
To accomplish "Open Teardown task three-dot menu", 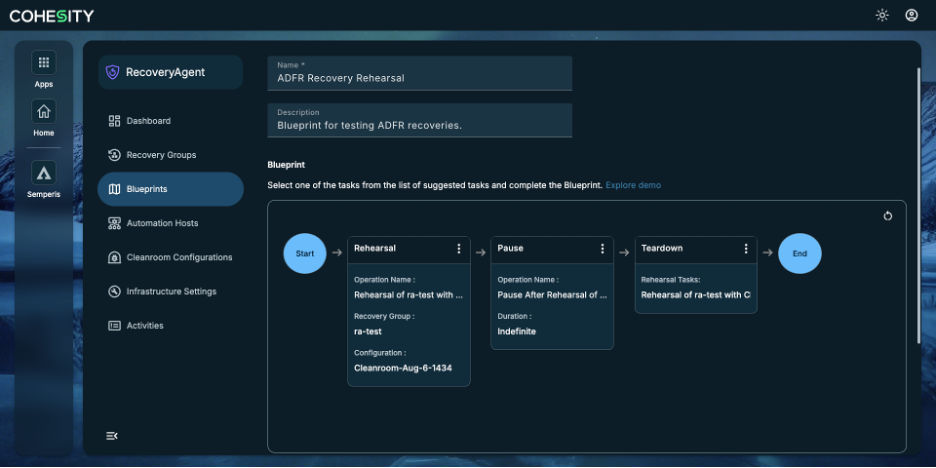I will click(x=746, y=248).
